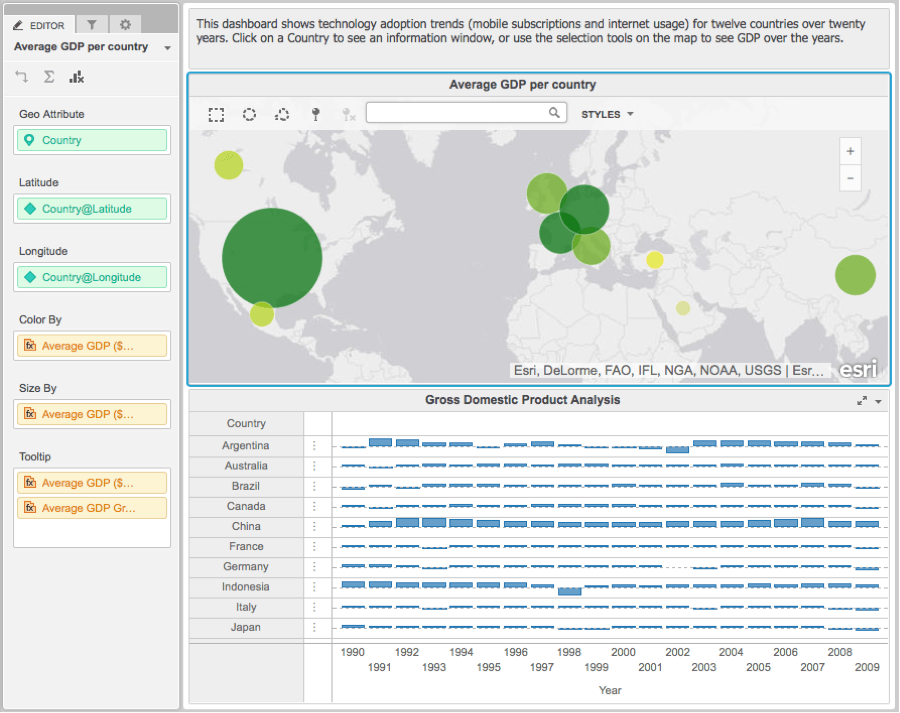Click Average GDP Gr... chip under Tooltip
Viewport: 900px width, 713px height.
click(x=92, y=508)
